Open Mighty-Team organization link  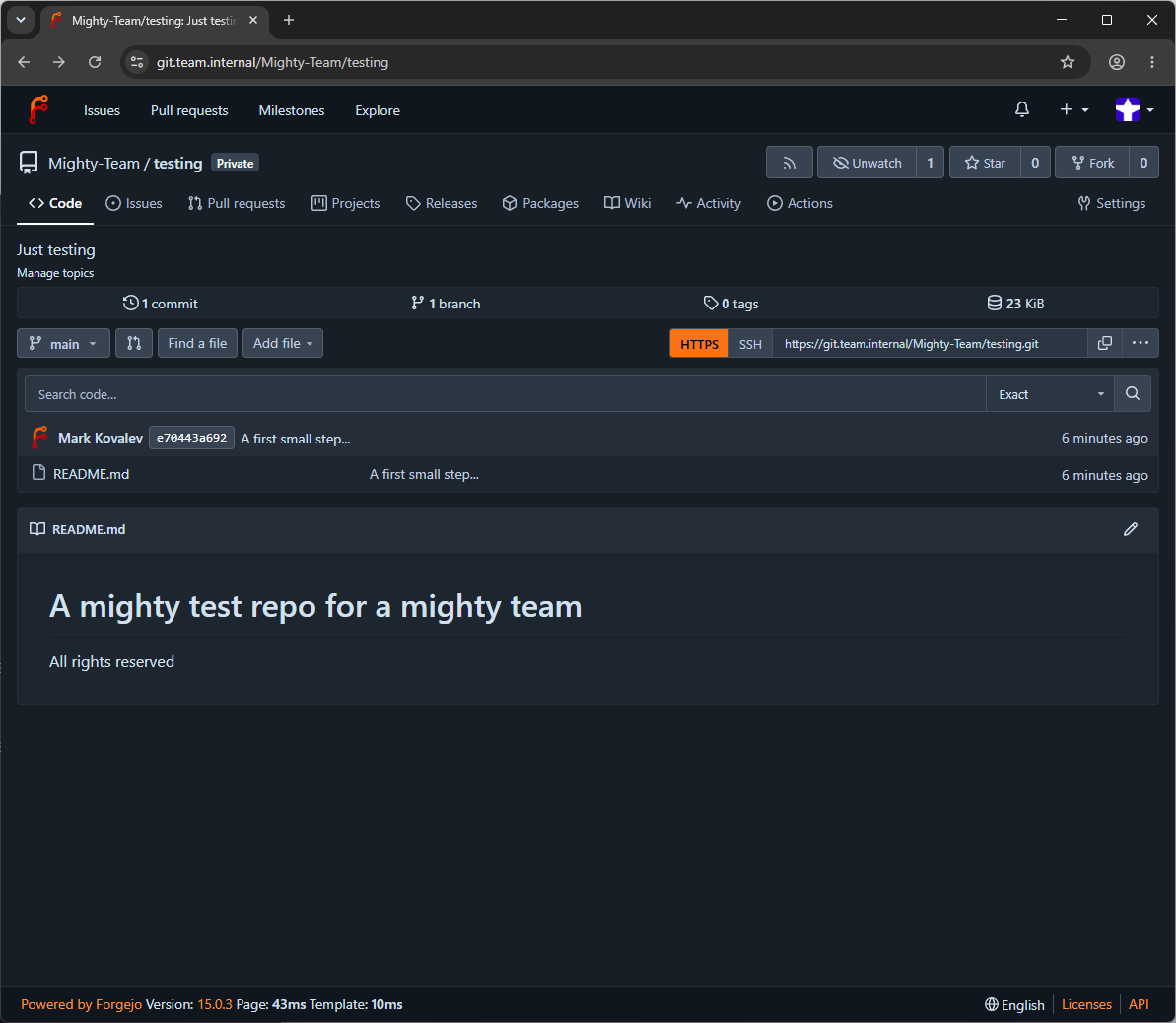(x=94, y=163)
